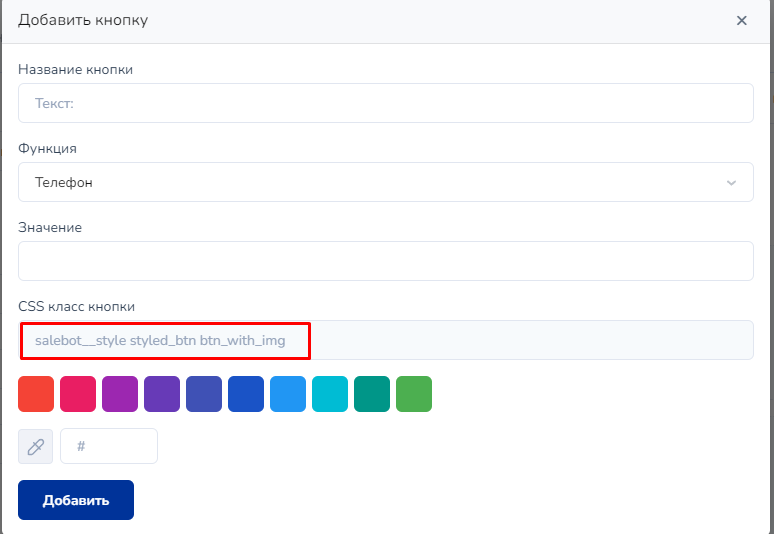Choose the cyan color swatch
Image resolution: width=774 pixels, height=534 pixels.
[x=330, y=394]
